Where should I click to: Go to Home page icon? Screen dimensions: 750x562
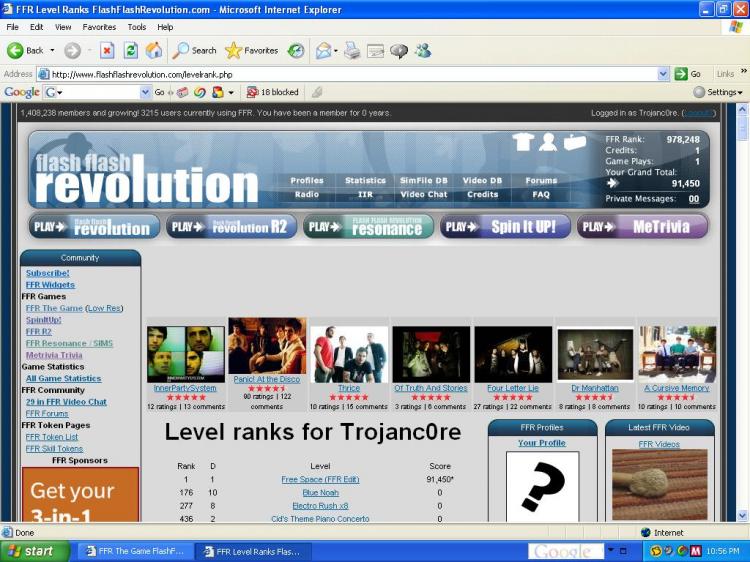[154, 50]
